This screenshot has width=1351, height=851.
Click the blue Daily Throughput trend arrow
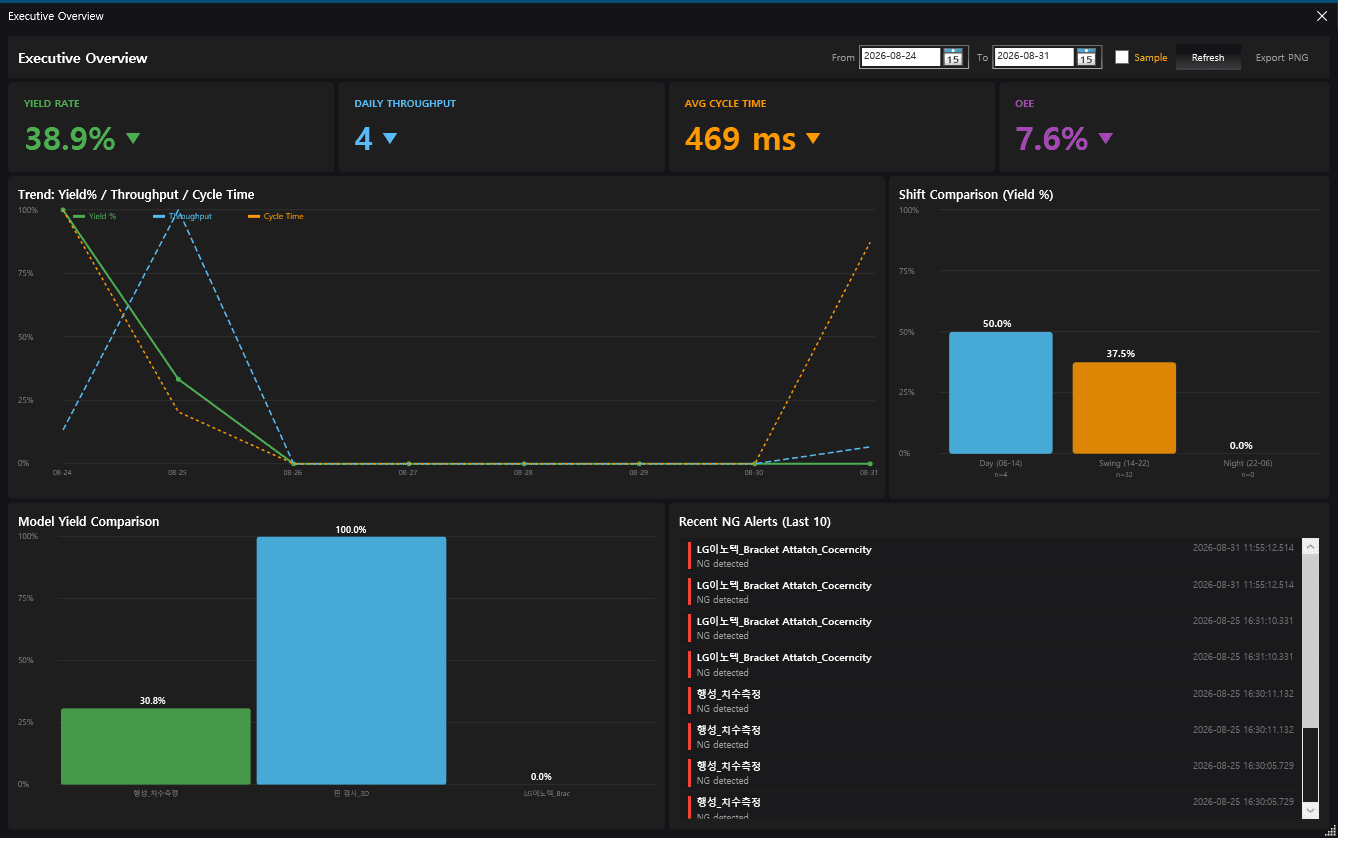390,138
